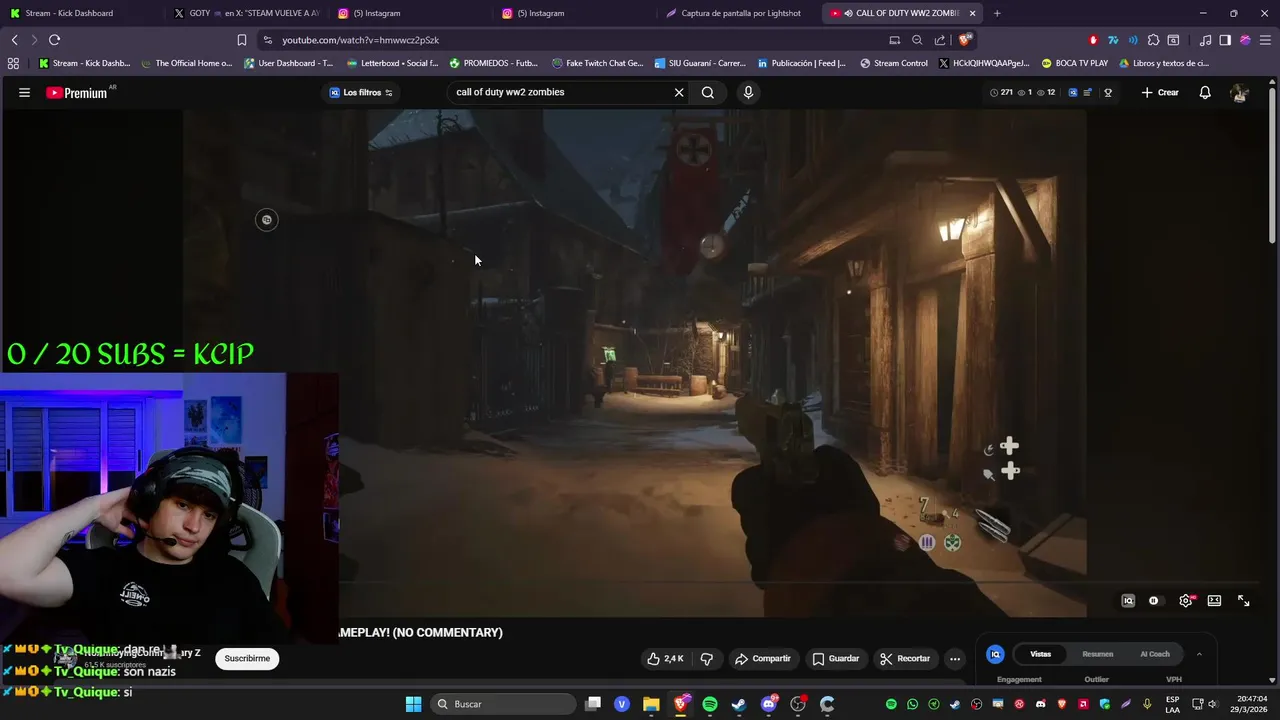Open Stream Control bookmark
Viewport: 1280px width, 720px height.
893,63
